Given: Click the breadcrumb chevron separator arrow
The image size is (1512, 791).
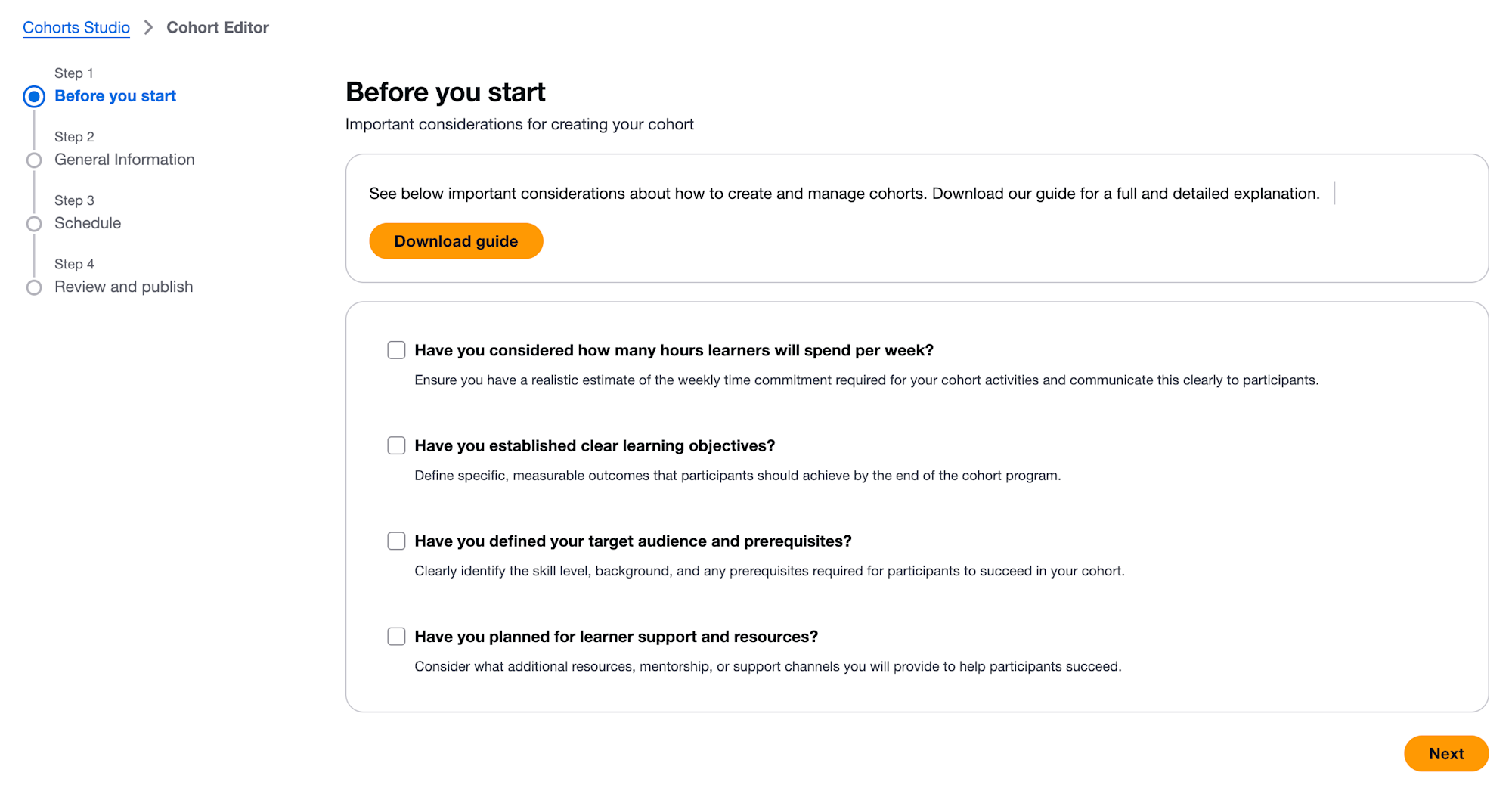Looking at the screenshot, I should pyautogui.click(x=149, y=28).
